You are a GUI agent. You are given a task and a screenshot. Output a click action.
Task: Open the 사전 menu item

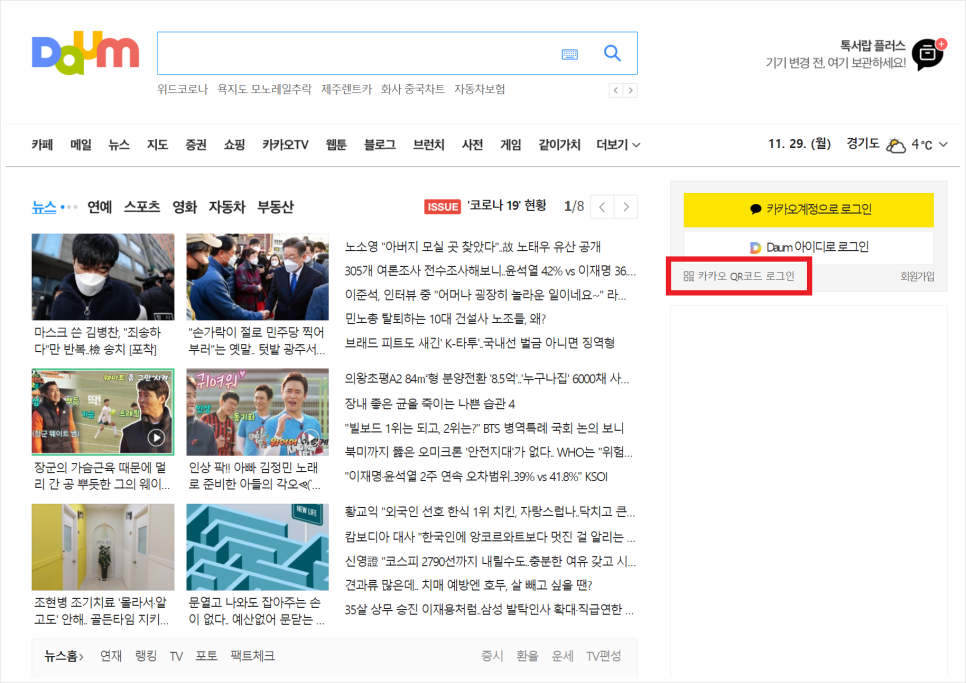[472, 145]
